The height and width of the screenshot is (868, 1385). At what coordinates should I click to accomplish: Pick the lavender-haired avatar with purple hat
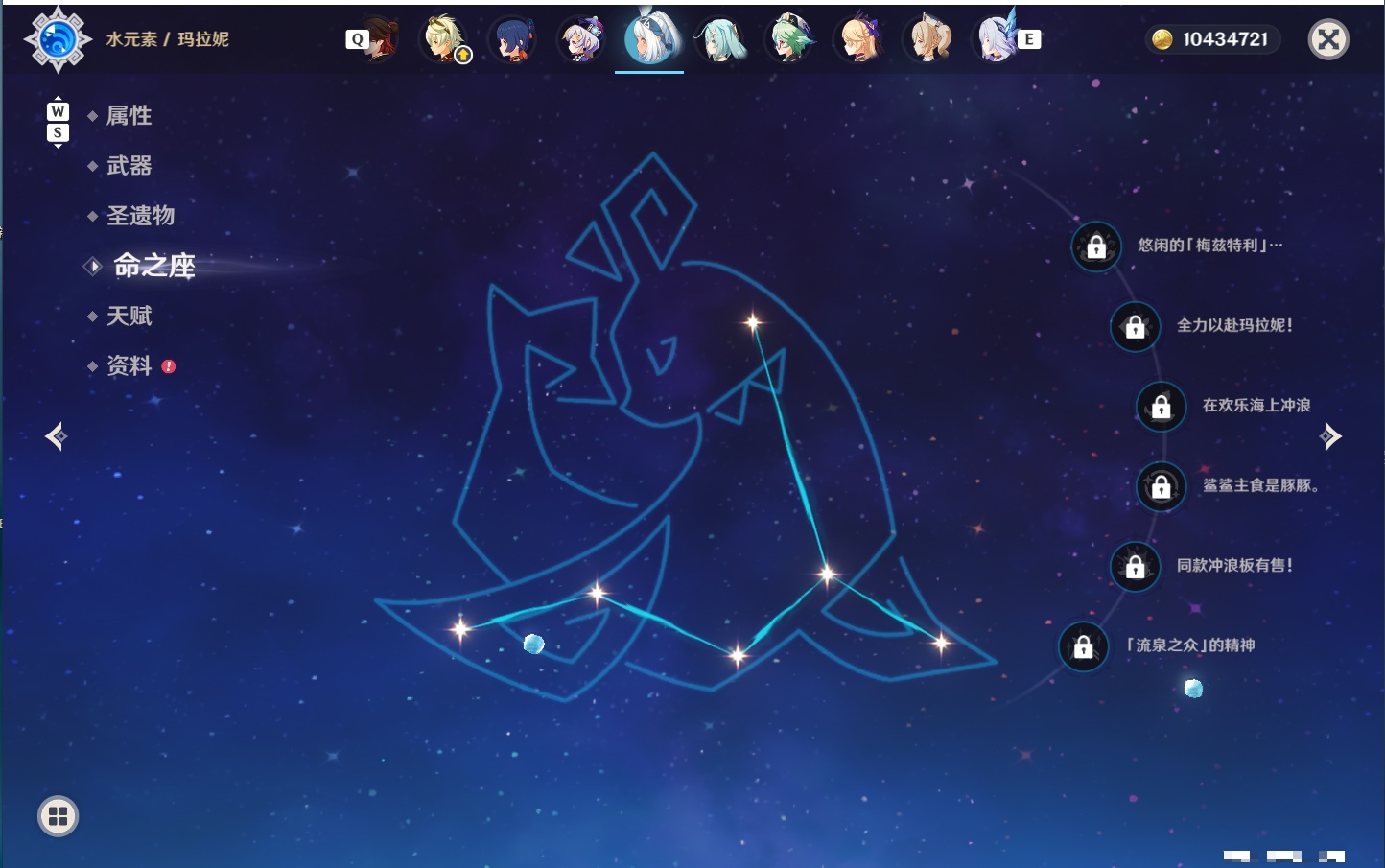pos(582,39)
